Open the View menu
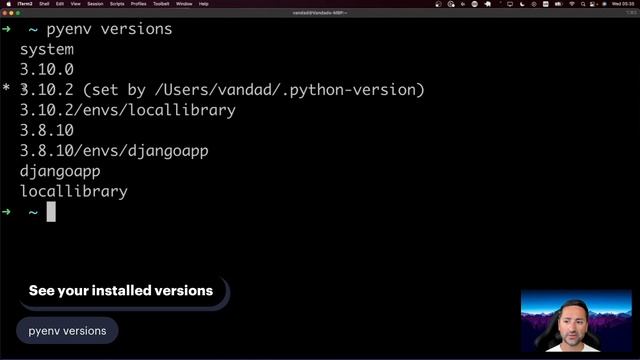 tap(76, 4)
